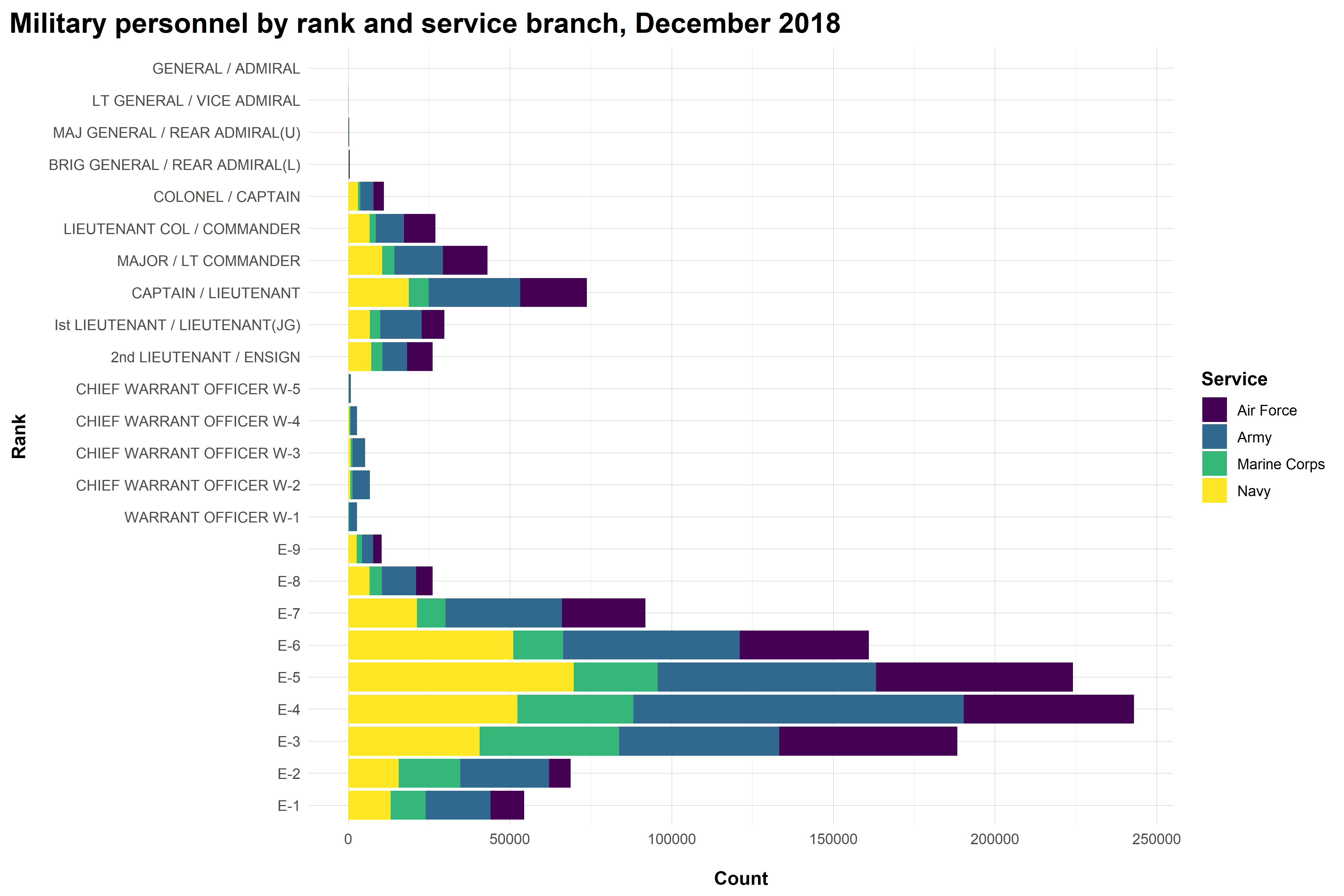The image size is (1344, 896).
Task: Click the WARRANT OFFICER W-1 label
Action: click(212, 517)
